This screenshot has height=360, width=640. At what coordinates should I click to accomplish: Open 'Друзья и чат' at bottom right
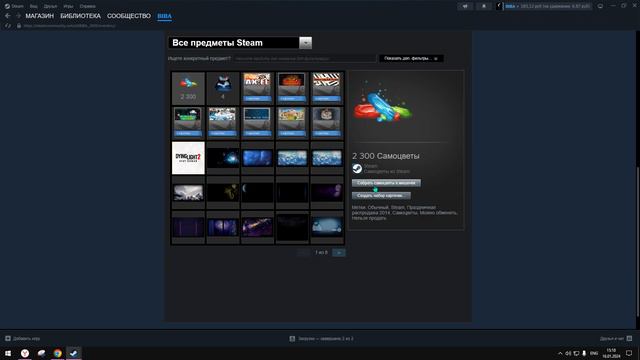[616, 338]
